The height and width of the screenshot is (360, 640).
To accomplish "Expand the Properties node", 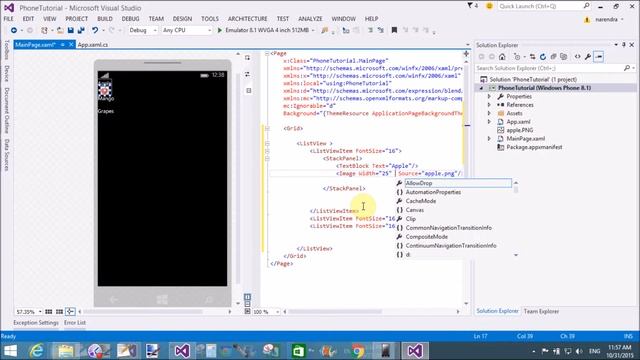I will pos(489,97).
